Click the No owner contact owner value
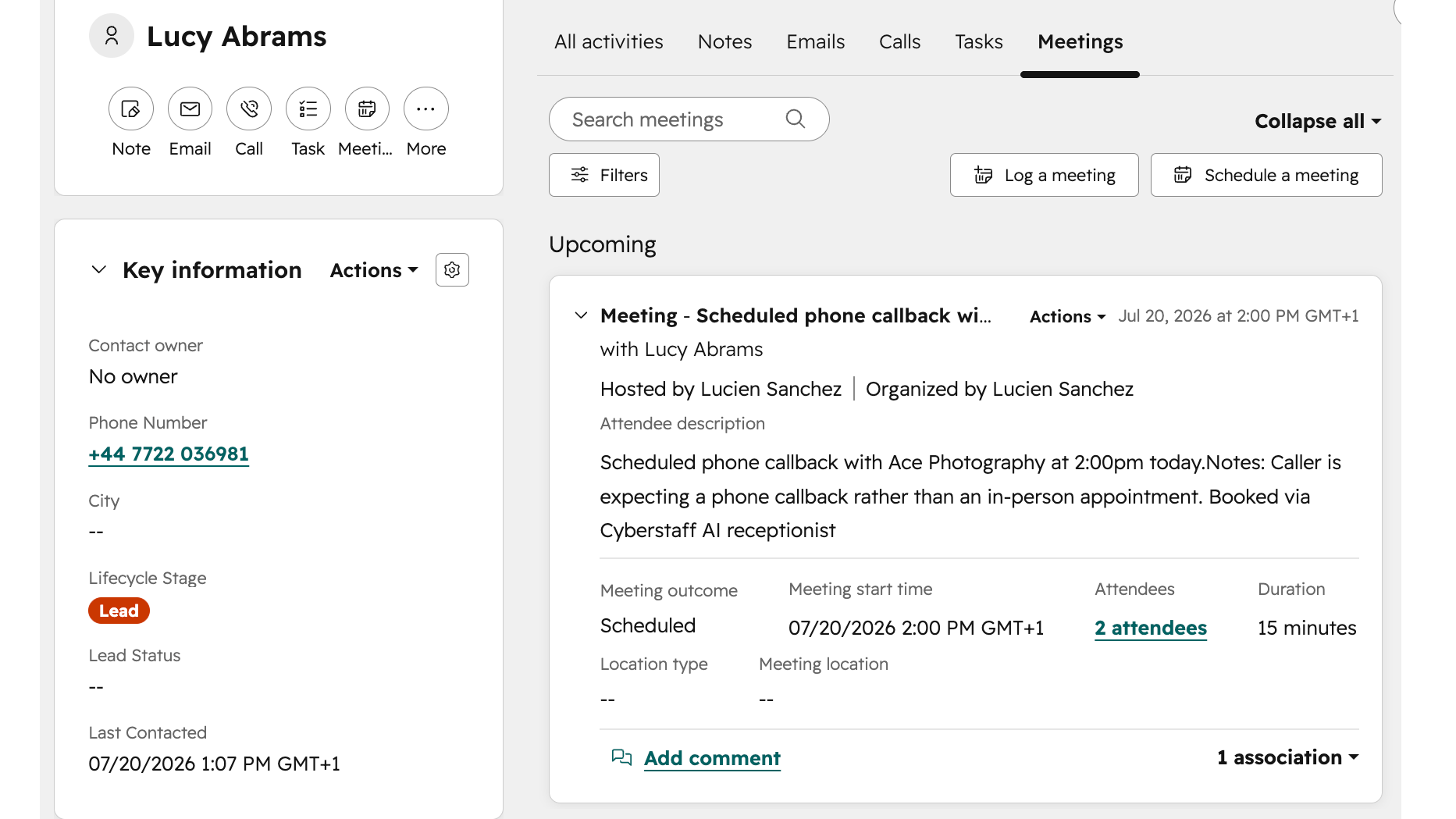The width and height of the screenshot is (1456, 819). [133, 376]
